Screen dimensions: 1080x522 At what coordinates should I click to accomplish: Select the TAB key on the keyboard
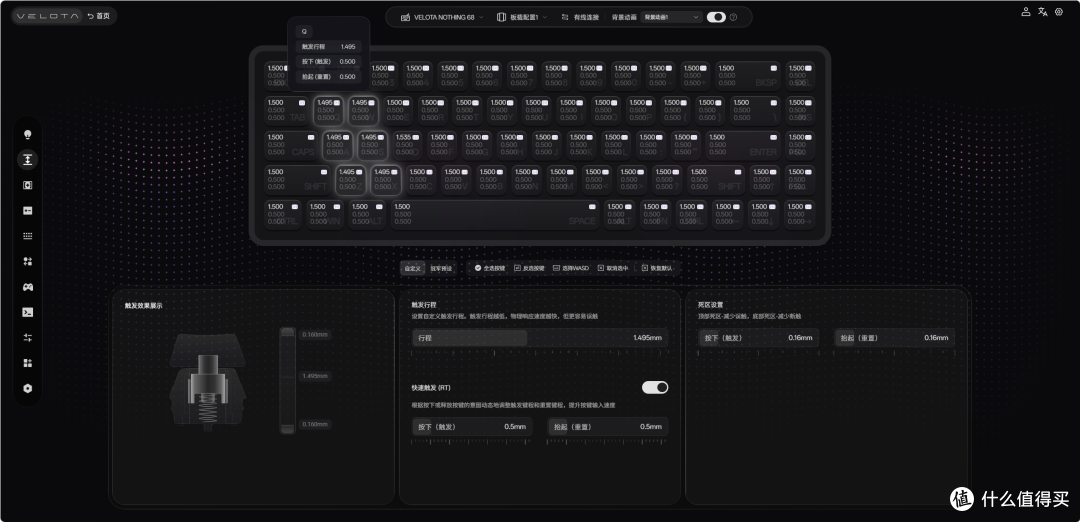(287, 110)
